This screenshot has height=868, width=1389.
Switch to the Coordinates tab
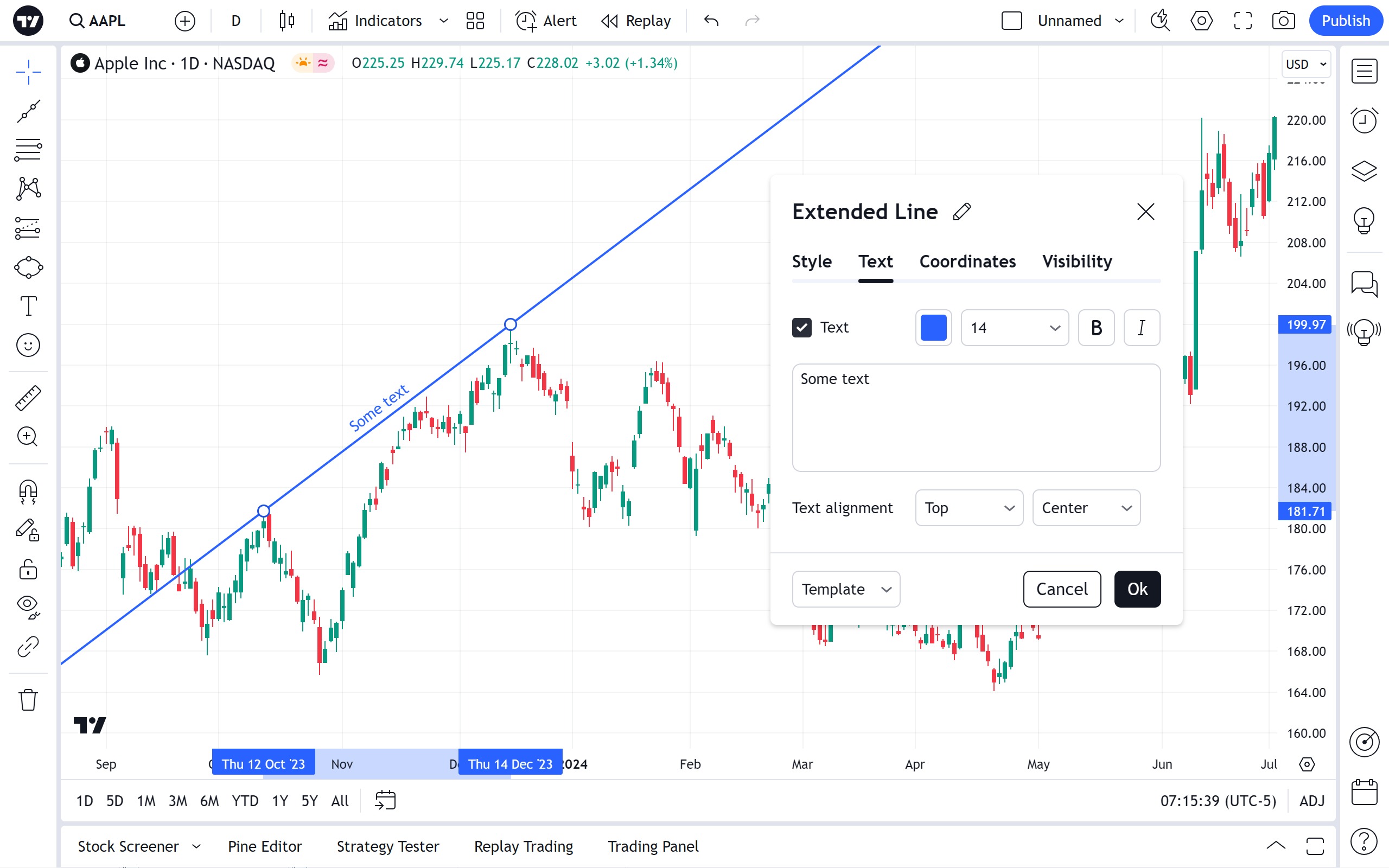coord(967,262)
